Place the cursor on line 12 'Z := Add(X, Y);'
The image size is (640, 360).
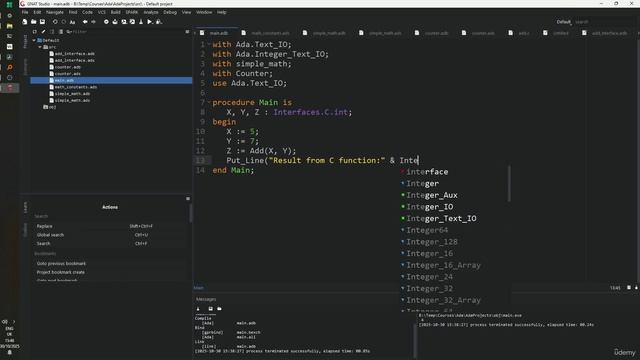pos(261,151)
